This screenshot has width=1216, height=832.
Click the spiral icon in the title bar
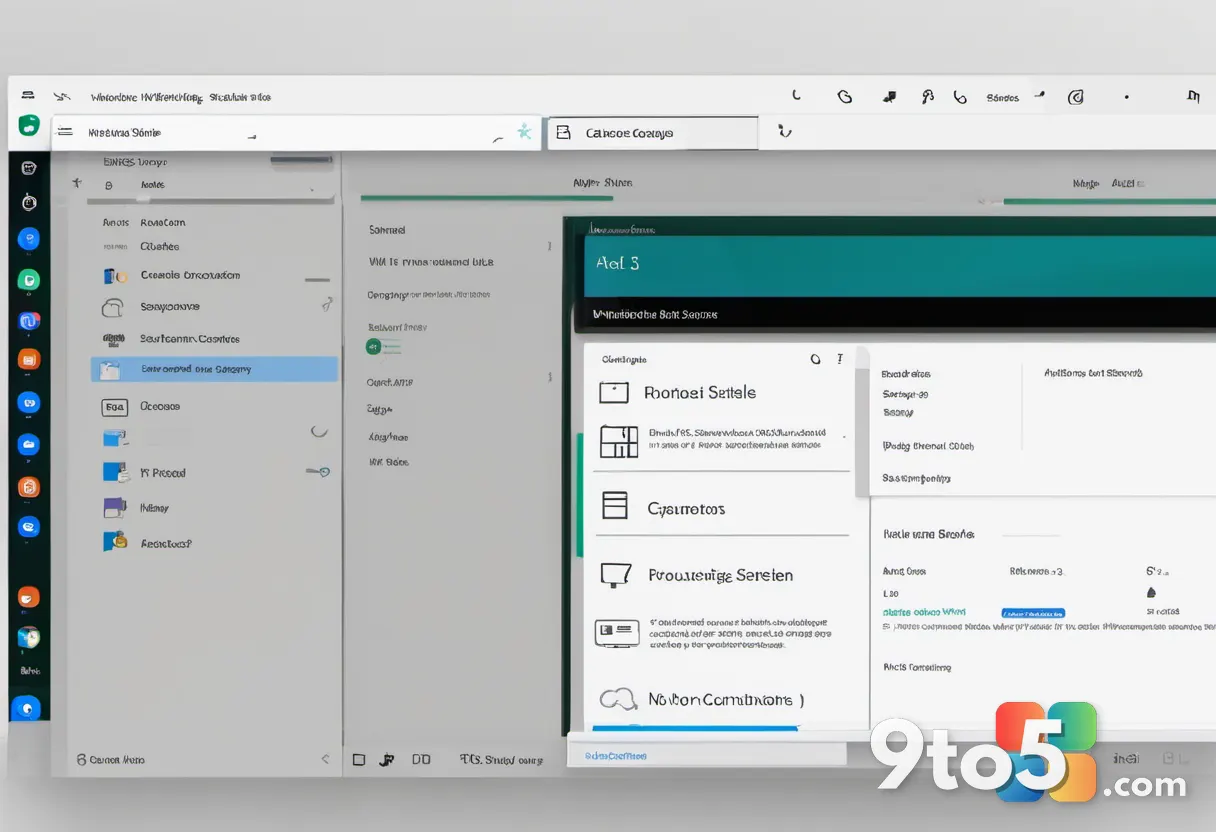[845, 97]
